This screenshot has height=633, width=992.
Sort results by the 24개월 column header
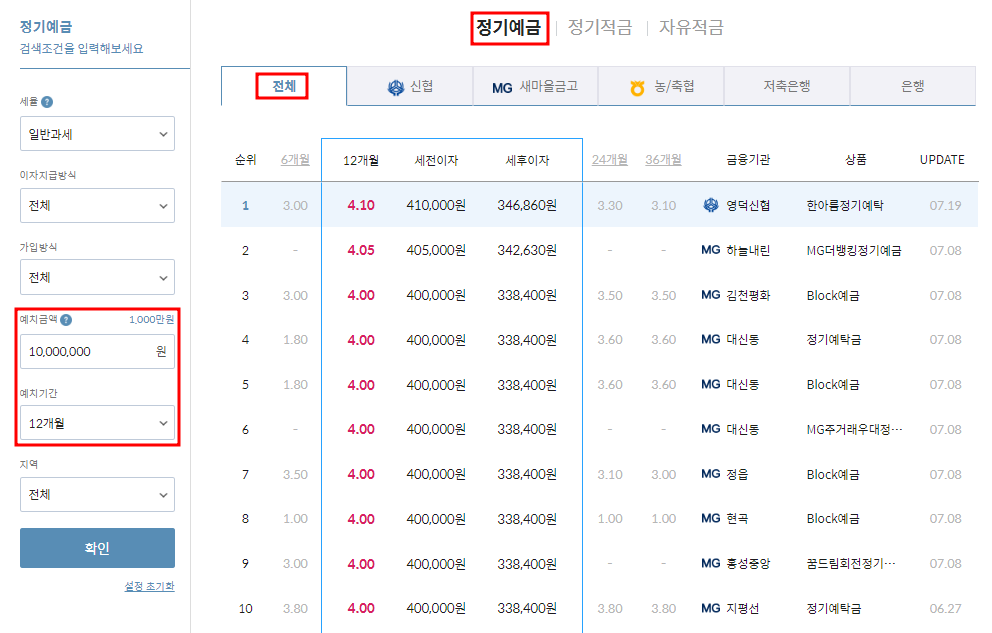pos(610,158)
